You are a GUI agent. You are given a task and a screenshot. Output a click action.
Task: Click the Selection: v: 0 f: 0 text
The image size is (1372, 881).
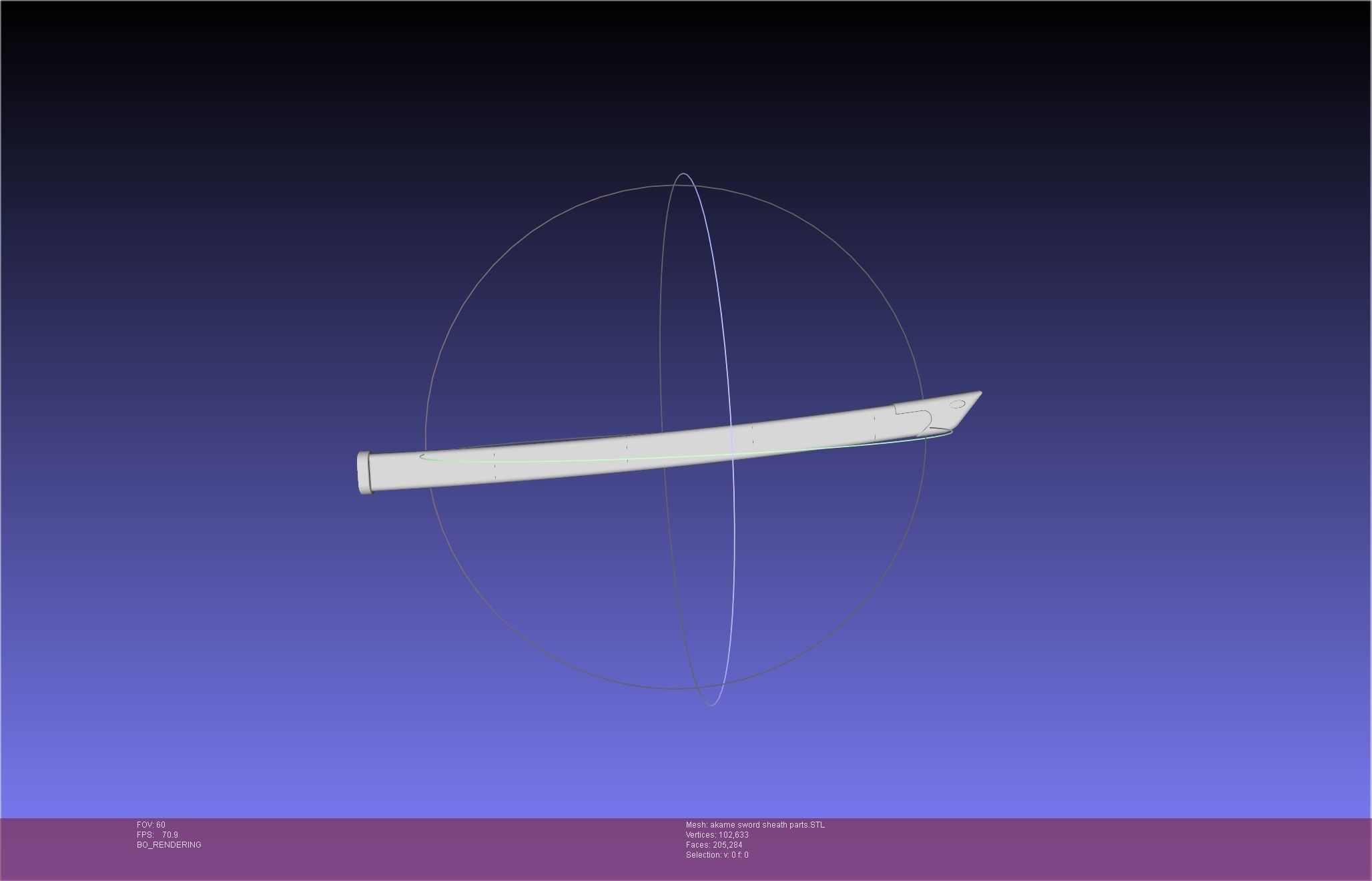point(717,855)
